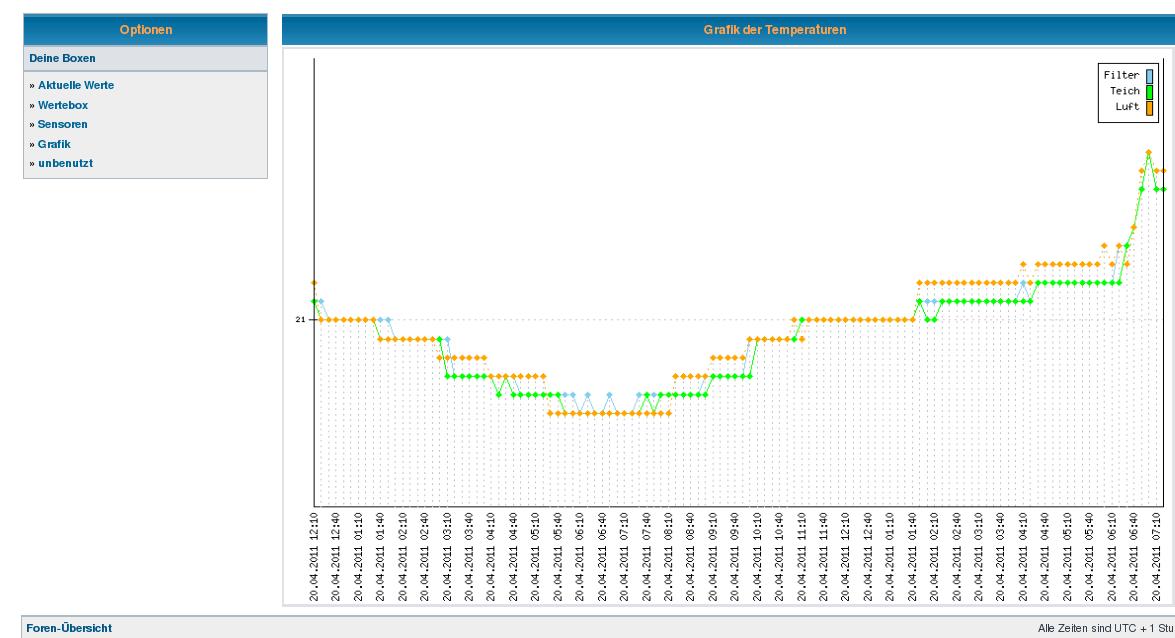Image resolution: width=1175 pixels, height=638 pixels.
Task: Click the Grafik der Temperaturen title bar
Action: [775, 30]
